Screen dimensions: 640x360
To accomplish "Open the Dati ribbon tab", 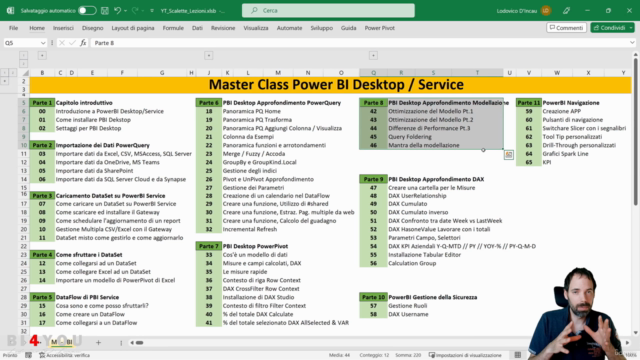I will point(197,28).
